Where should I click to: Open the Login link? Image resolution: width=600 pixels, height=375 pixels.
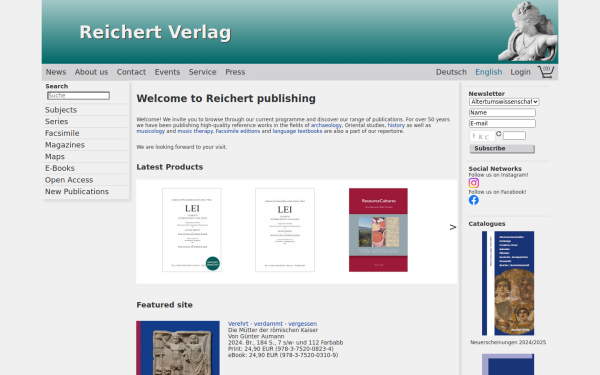point(520,72)
